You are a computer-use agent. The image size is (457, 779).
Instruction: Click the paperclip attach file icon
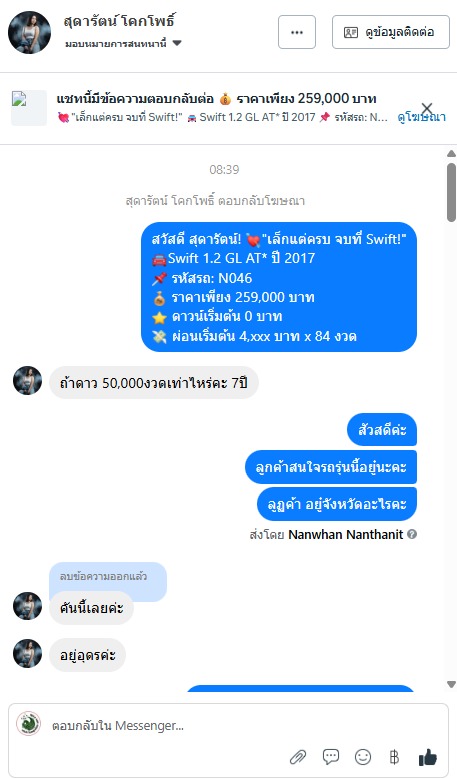tap(298, 757)
